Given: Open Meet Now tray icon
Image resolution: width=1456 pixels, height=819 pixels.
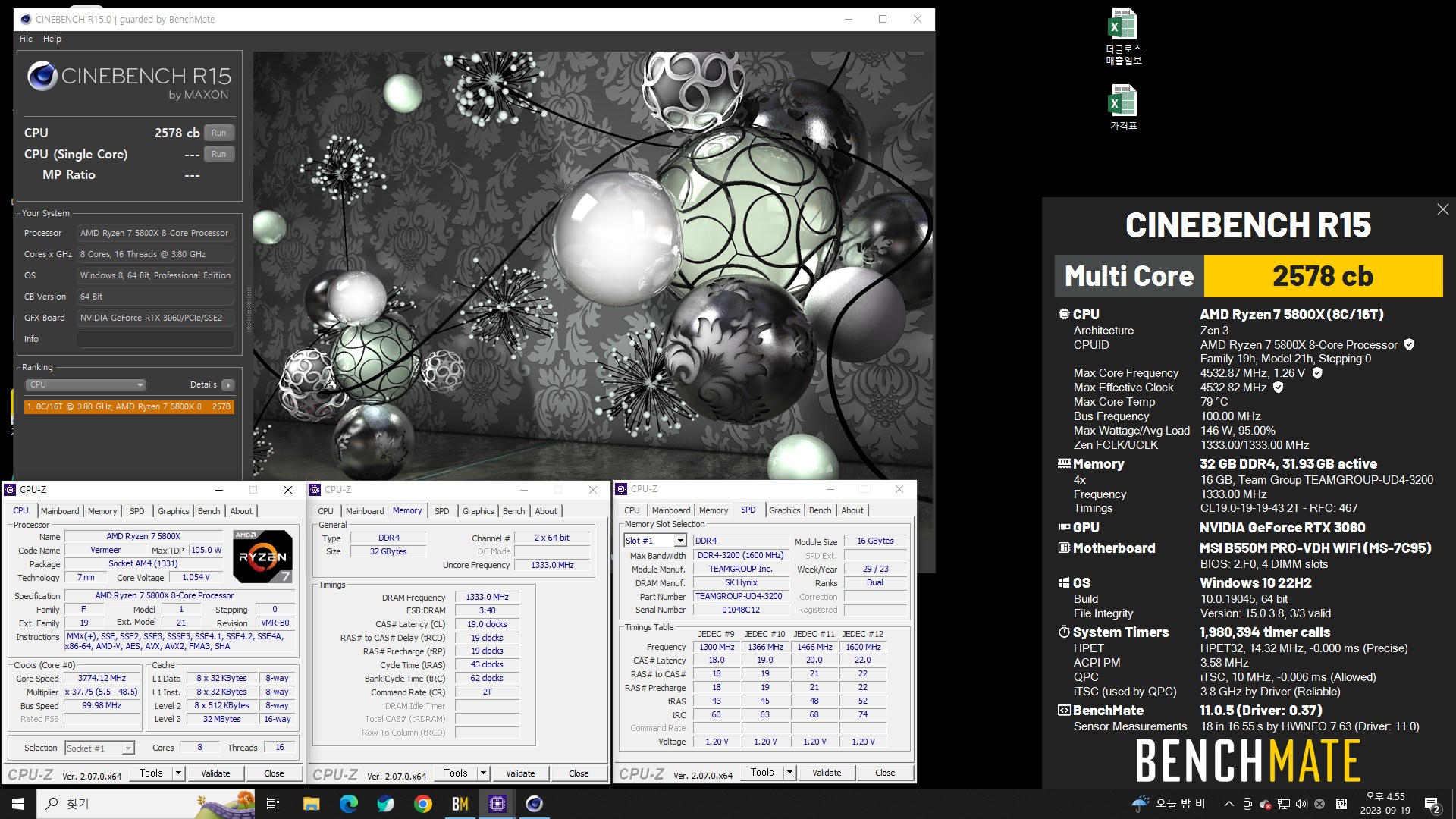Looking at the screenshot, I should click(1247, 804).
